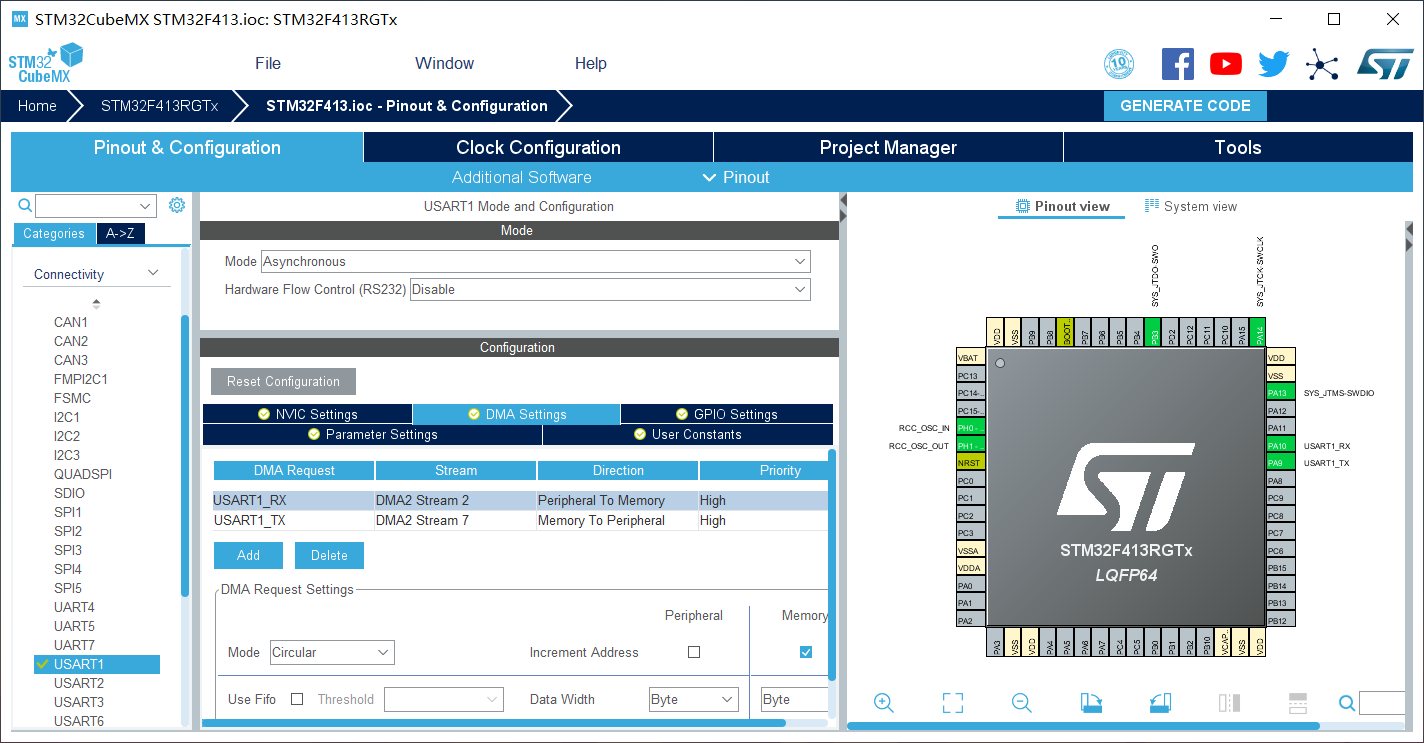Open the File menu
This screenshot has width=1424, height=743.
[268, 63]
